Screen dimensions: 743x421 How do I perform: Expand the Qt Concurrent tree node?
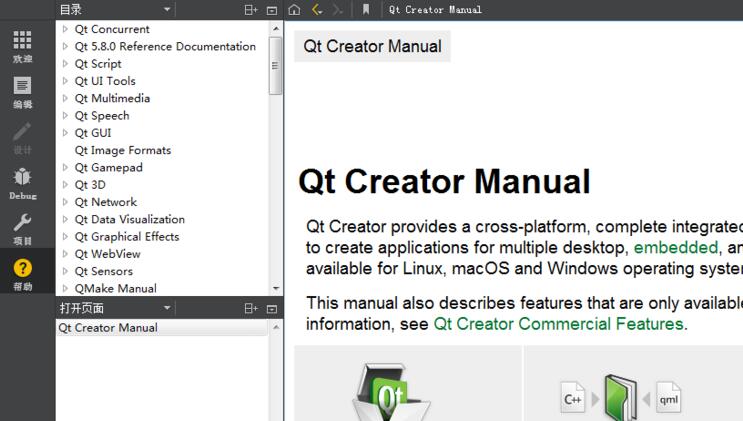pyautogui.click(x=65, y=29)
